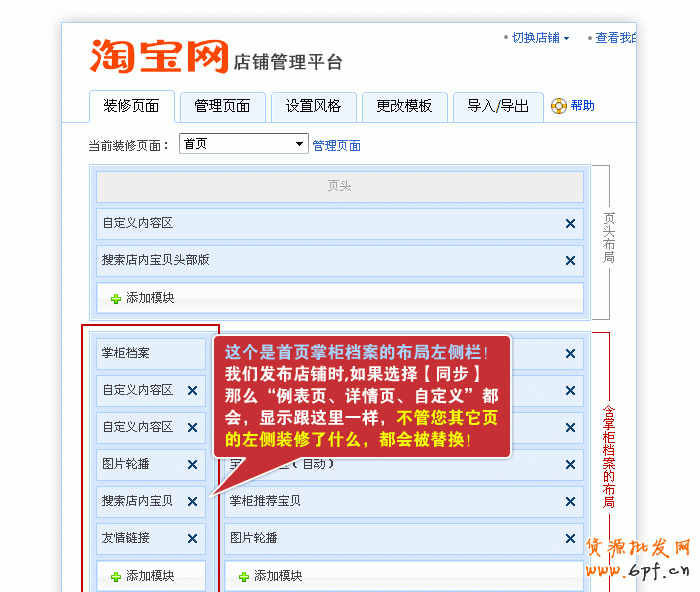Image resolution: width=700 pixels, height=592 pixels.
Task: Remove the 自定义内容区 module in header layout
Action: (x=570, y=224)
